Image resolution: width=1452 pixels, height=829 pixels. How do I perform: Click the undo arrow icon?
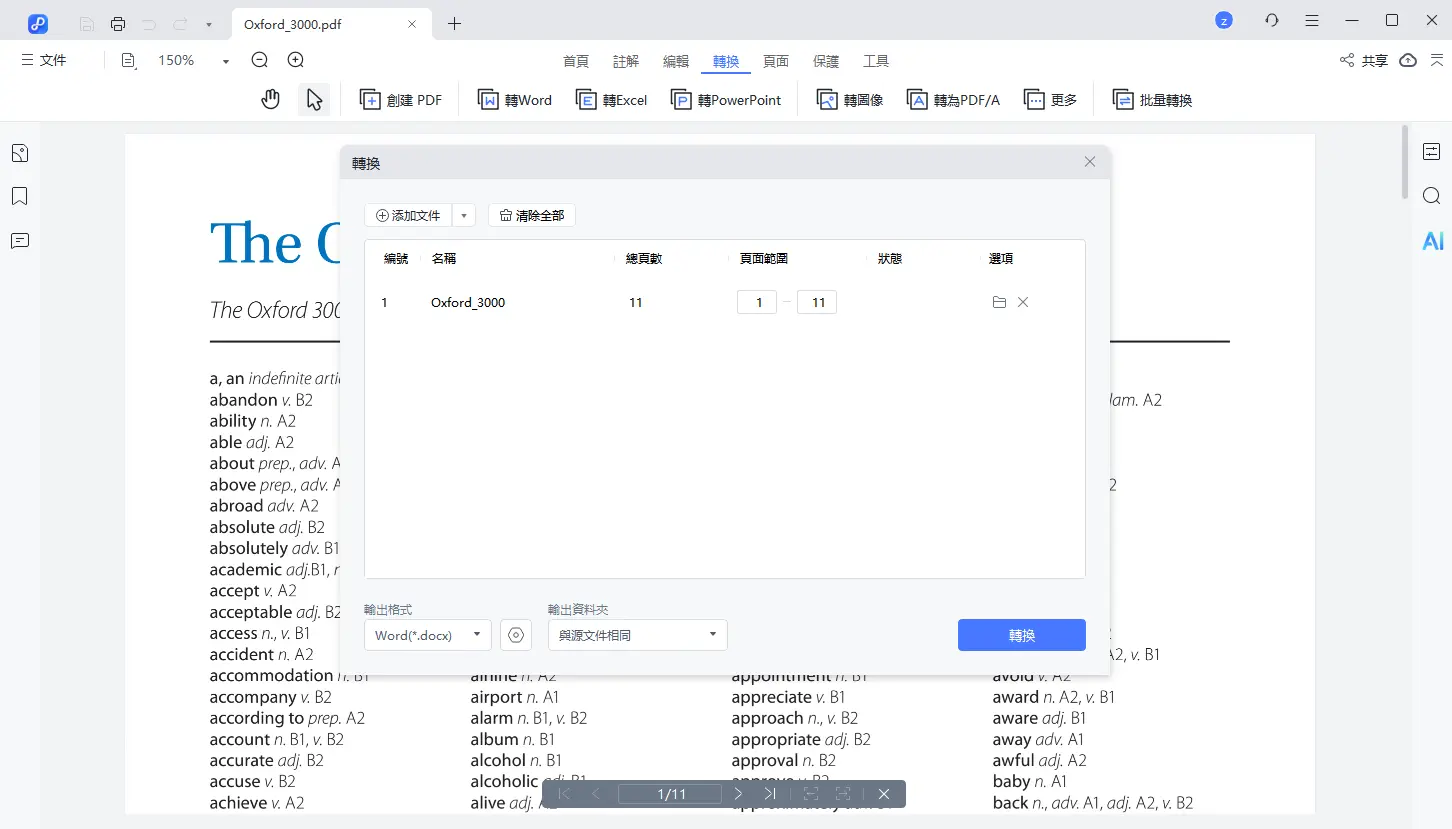pyautogui.click(x=149, y=24)
